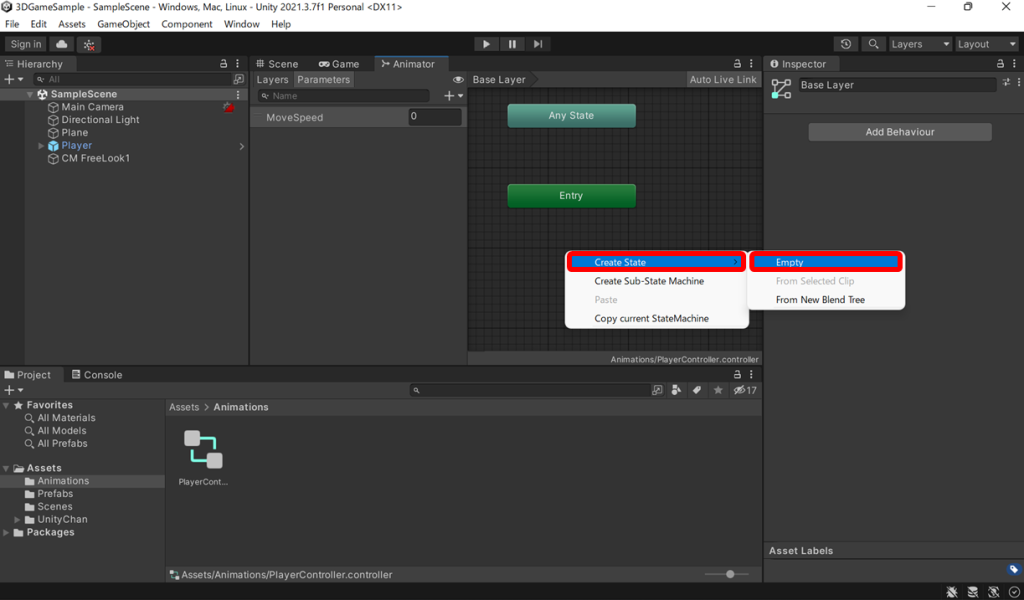
Task: Toggle Animator layer visibility eye icon
Action: [x=459, y=80]
